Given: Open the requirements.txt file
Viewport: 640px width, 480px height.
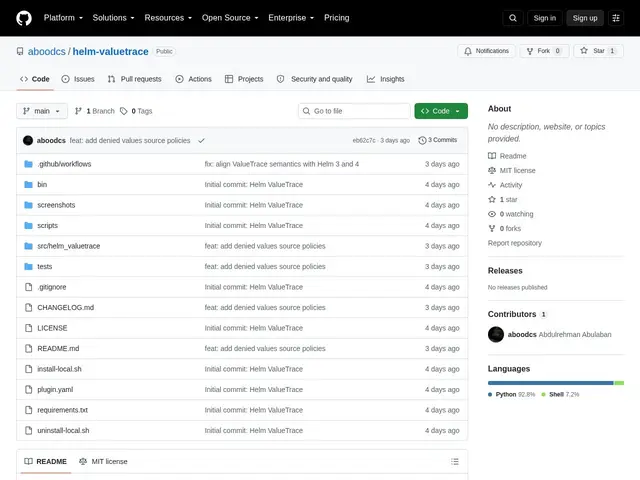Looking at the screenshot, I should point(62,410).
